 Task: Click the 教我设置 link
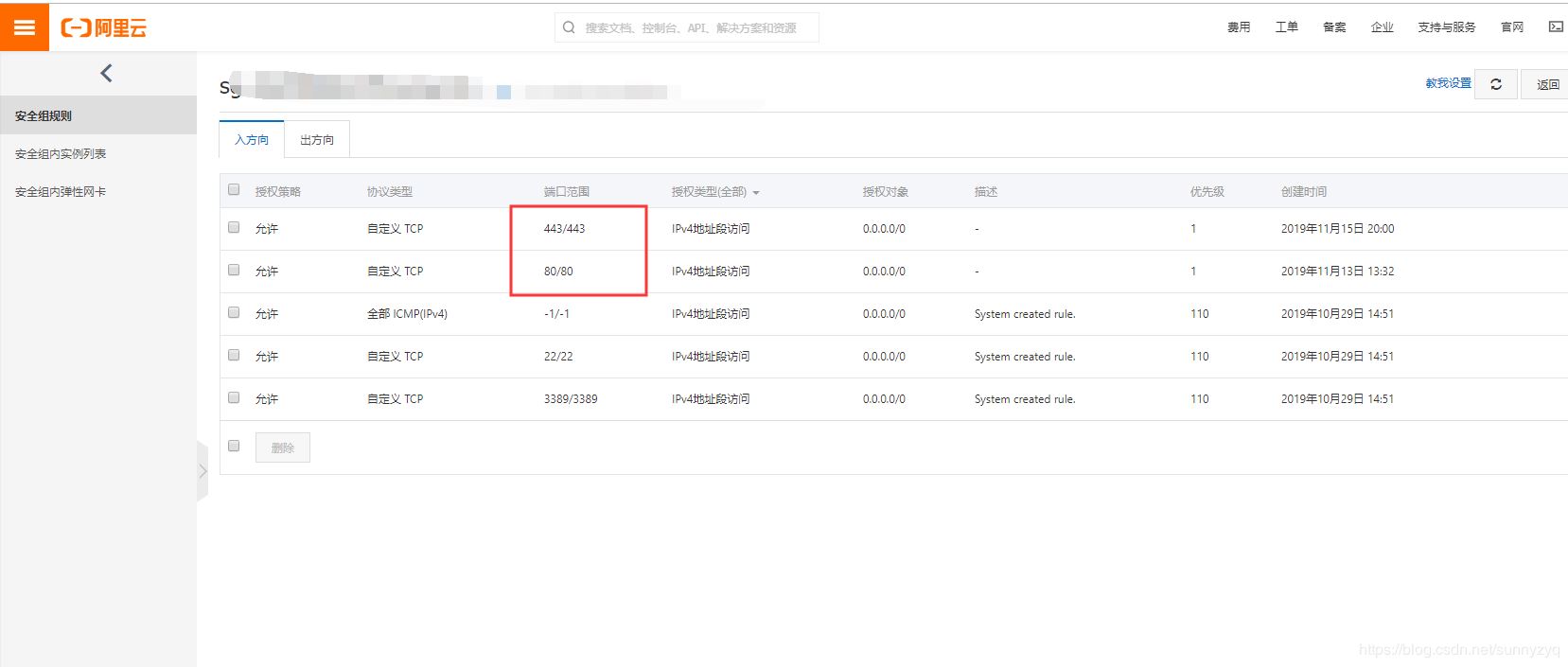coord(1448,83)
